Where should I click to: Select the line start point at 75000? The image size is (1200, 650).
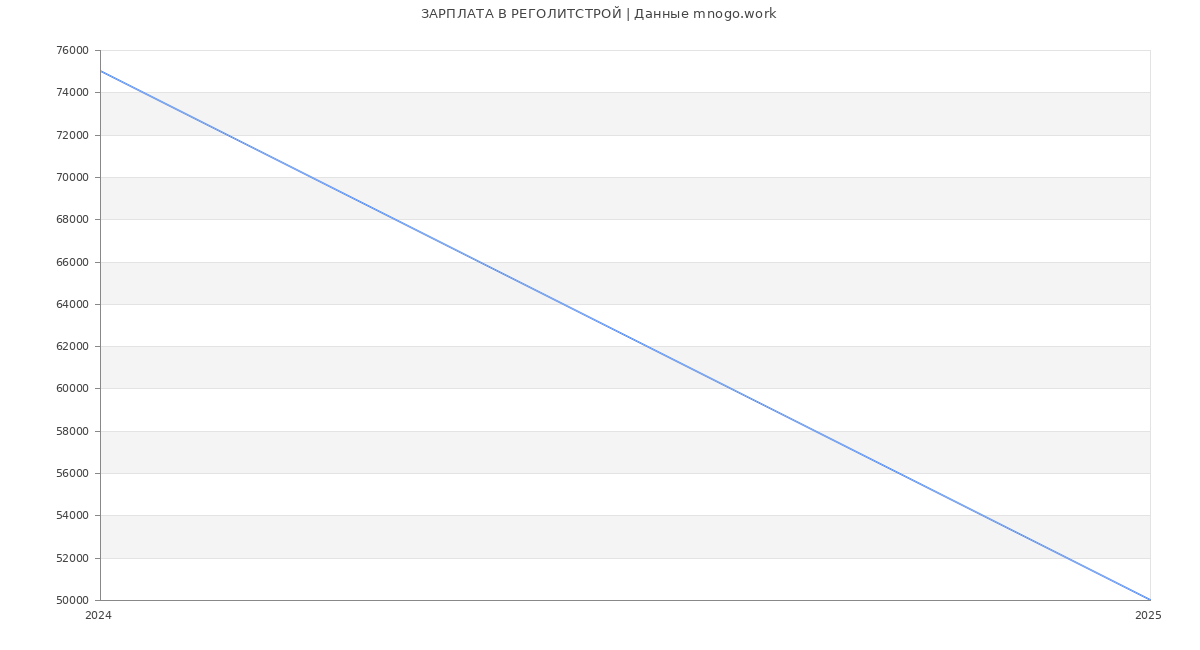[100, 71]
